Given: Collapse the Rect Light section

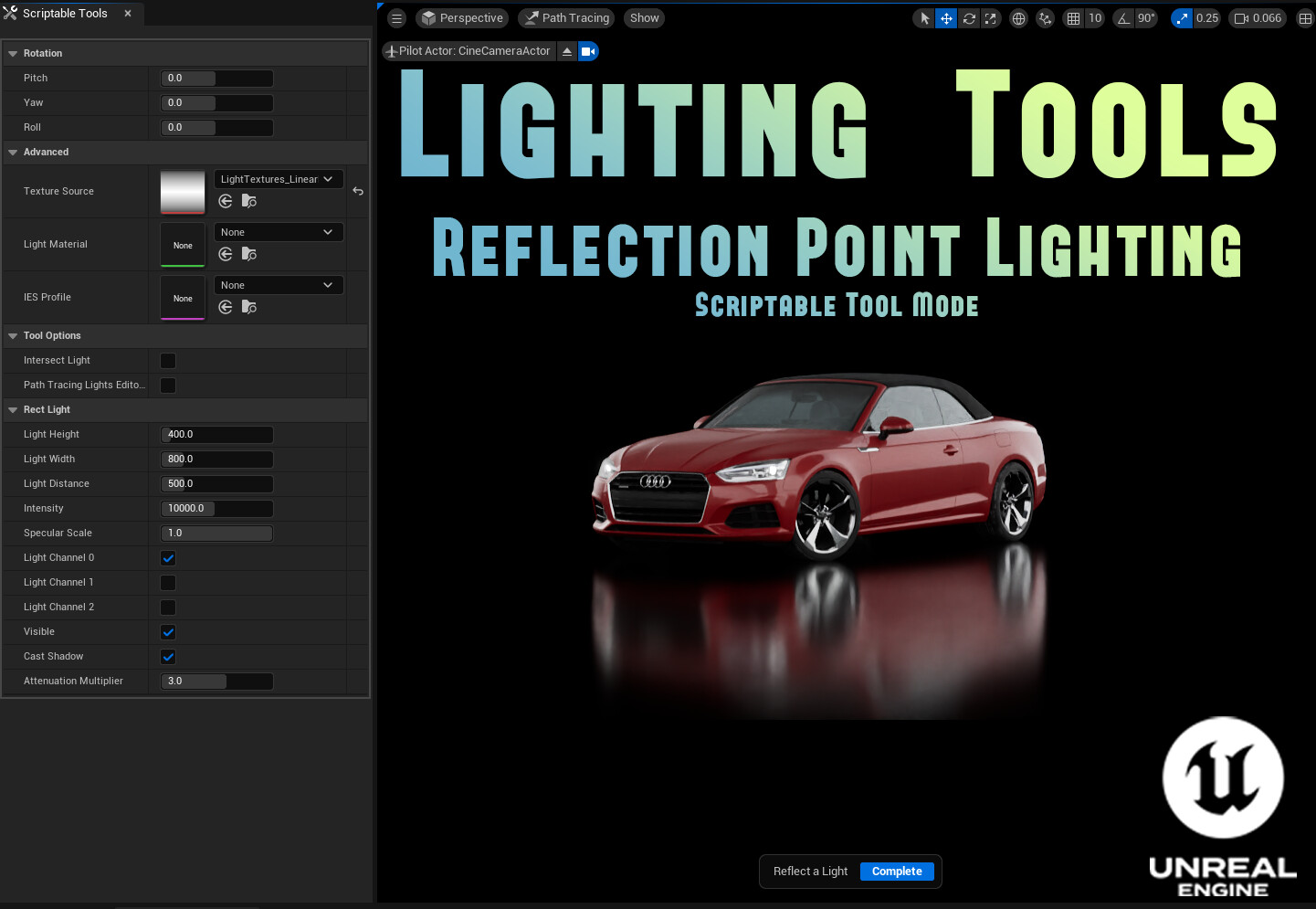Looking at the screenshot, I should [13, 410].
